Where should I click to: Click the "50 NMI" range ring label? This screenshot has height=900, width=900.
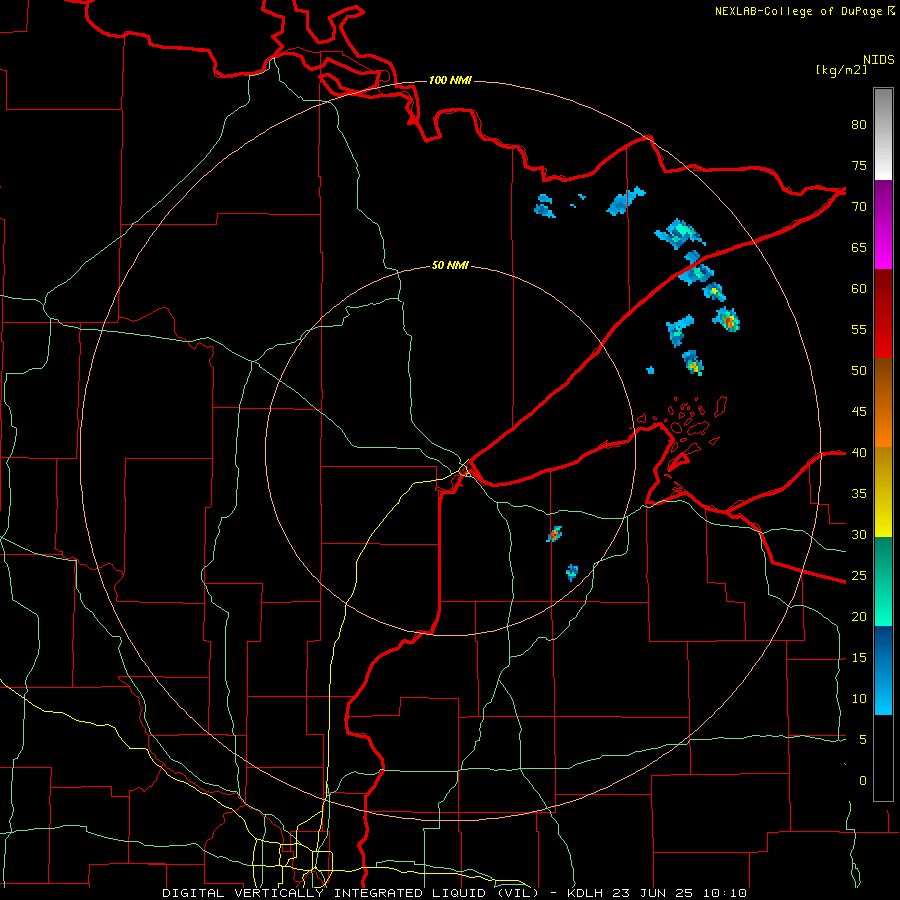pyautogui.click(x=450, y=265)
